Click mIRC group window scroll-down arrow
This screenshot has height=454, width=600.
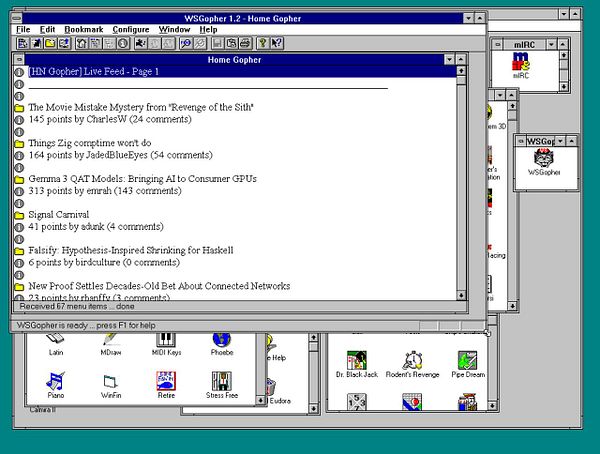click(x=563, y=87)
